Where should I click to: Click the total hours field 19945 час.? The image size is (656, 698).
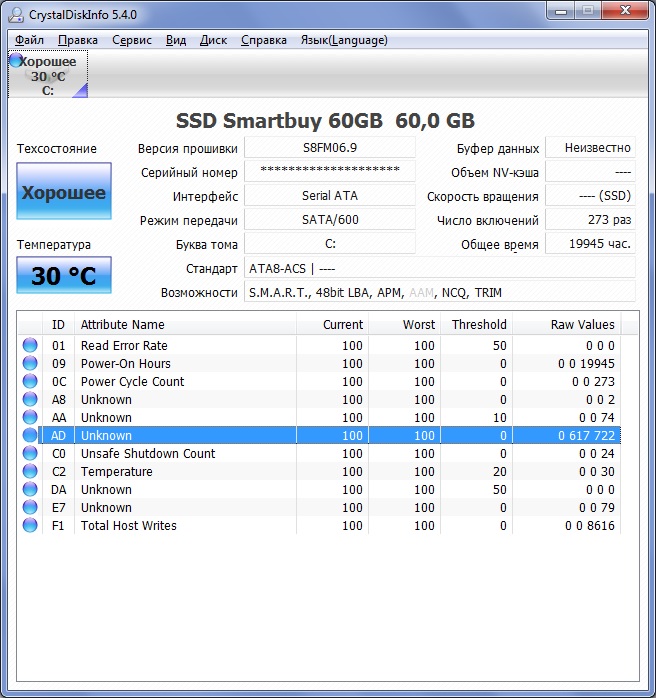pos(590,243)
